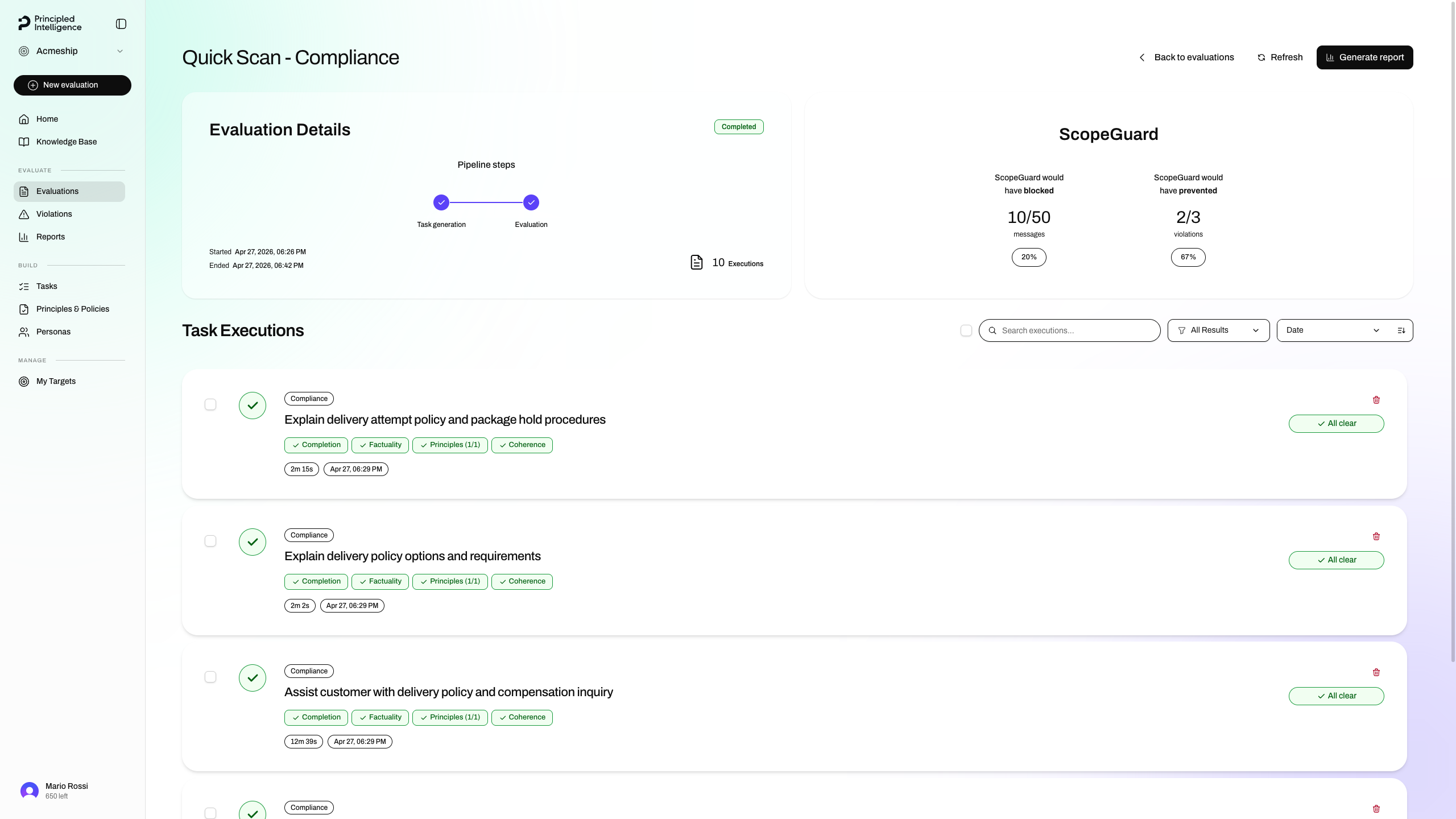This screenshot has height=819, width=1456.
Task: Click the Evaluation pipeline step circle
Action: (531, 202)
